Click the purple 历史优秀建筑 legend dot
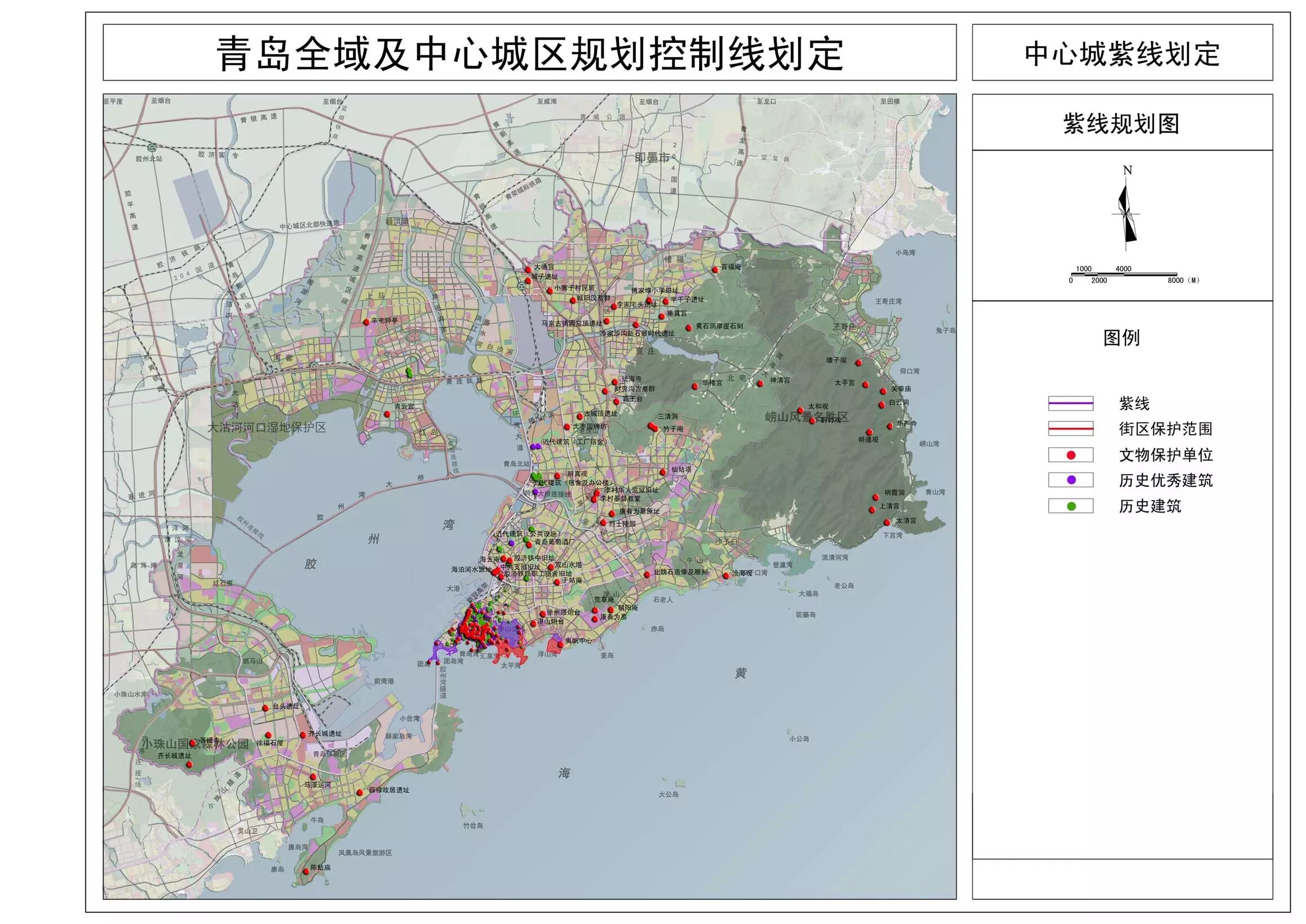 coord(1070,480)
